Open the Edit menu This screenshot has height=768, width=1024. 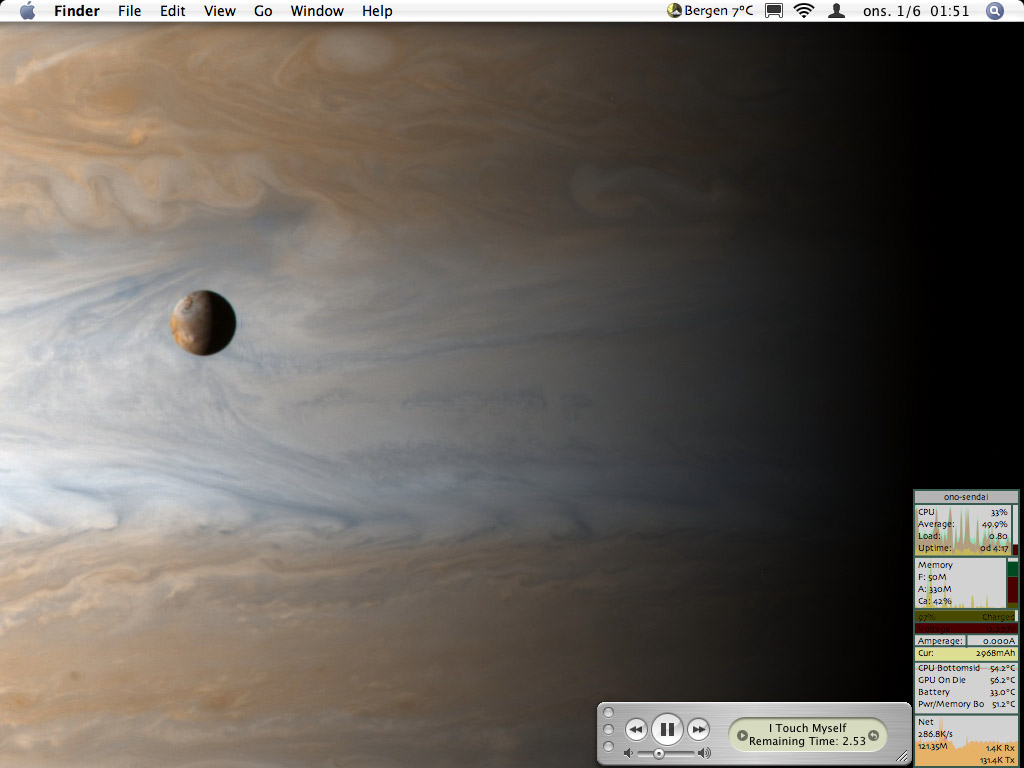tap(172, 11)
